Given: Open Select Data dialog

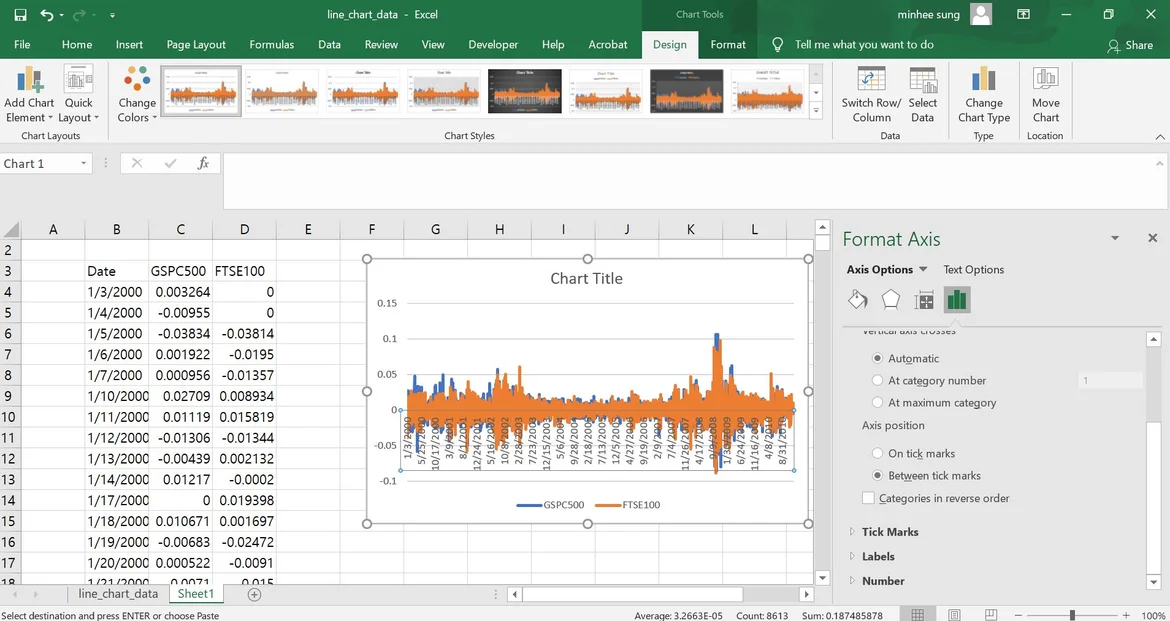Looking at the screenshot, I should [923, 80].
